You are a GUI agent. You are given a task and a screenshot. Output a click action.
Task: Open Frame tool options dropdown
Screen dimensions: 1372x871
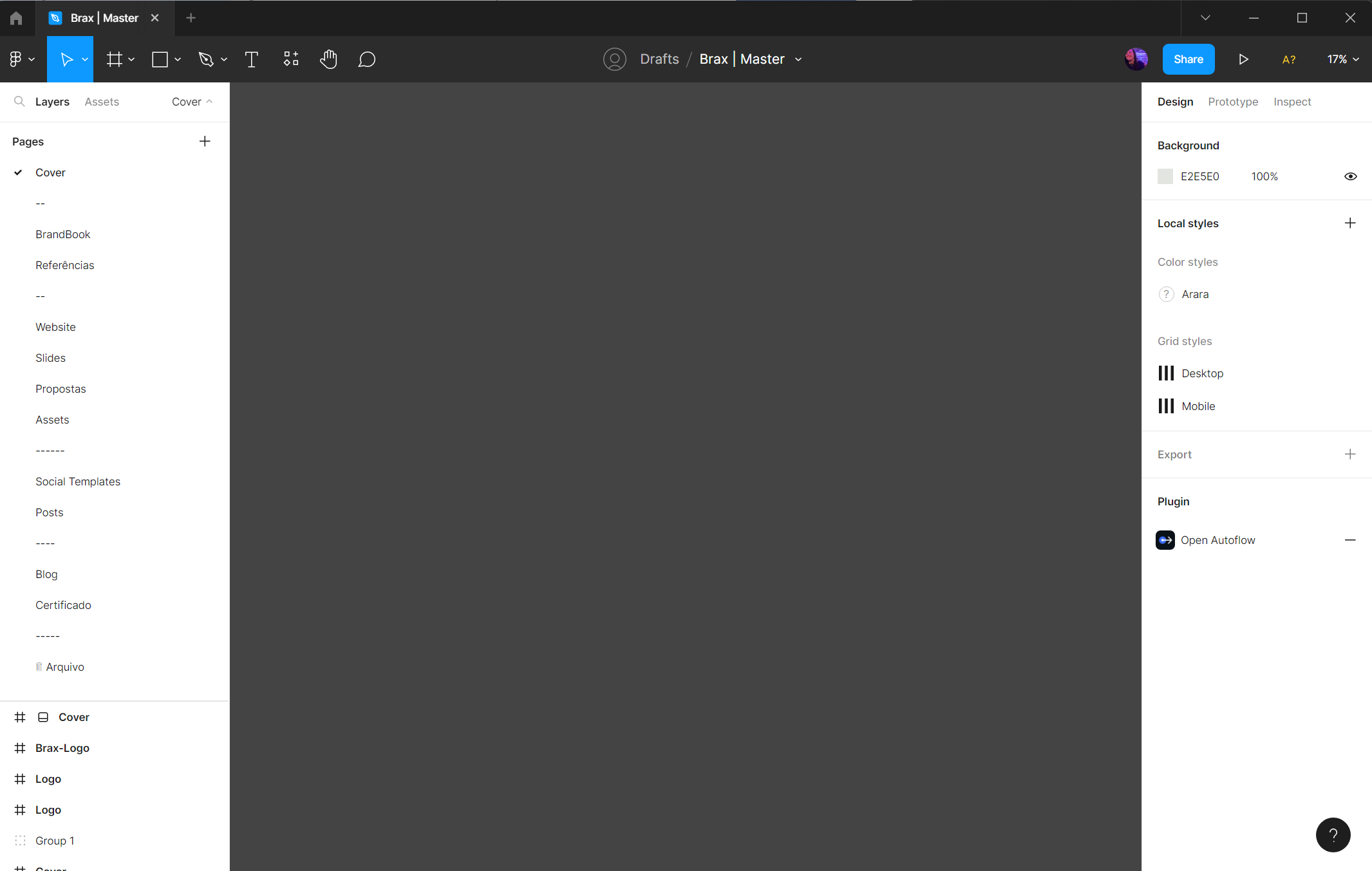(x=131, y=59)
